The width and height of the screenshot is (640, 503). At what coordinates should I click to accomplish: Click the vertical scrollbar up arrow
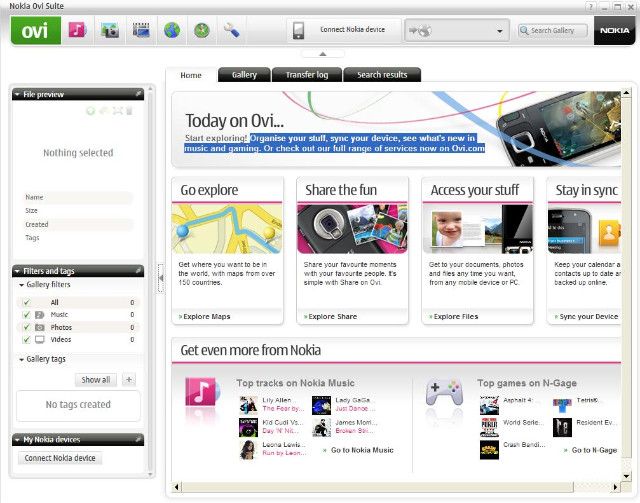pos(626,93)
